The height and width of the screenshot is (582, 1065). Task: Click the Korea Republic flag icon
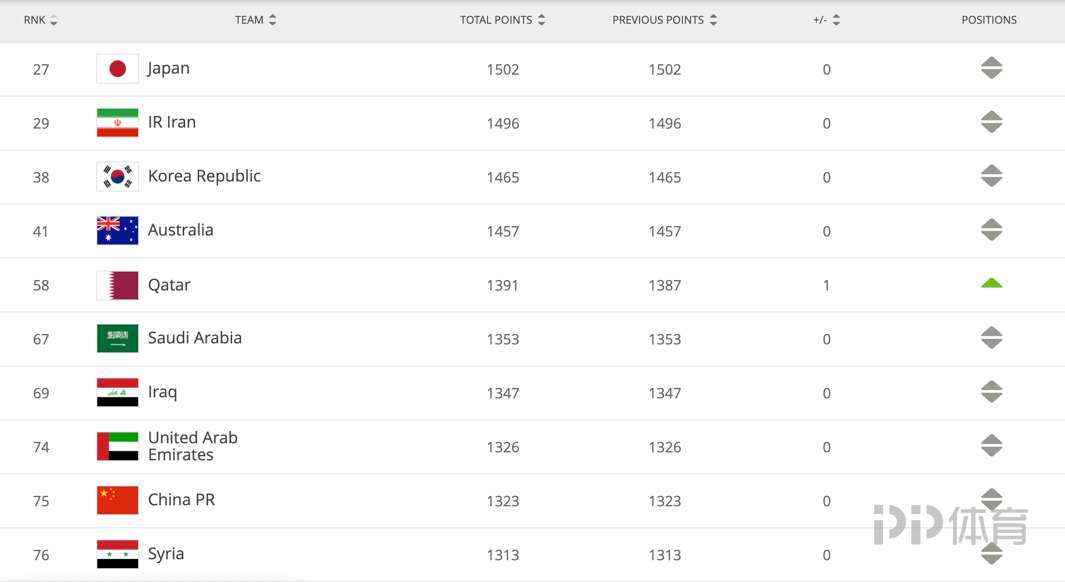tap(118, 177)
